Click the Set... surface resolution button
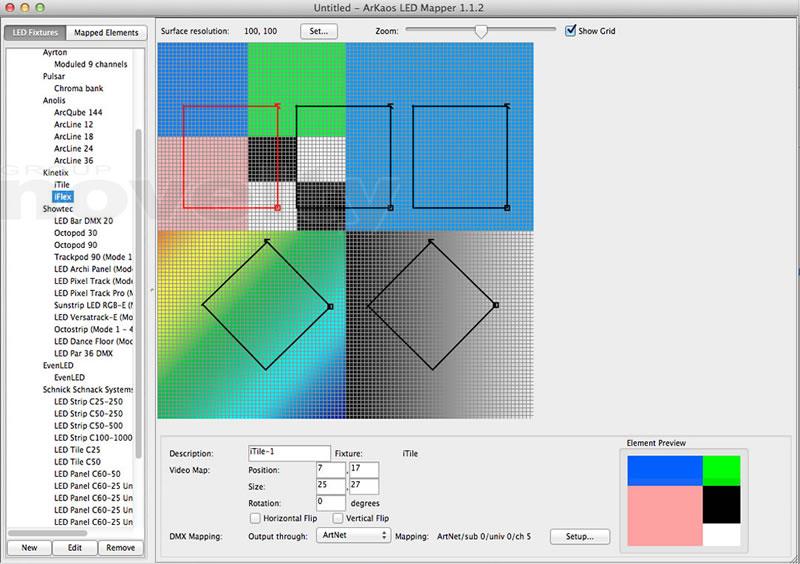The width and height of the screenshot is (800, 564). tap(319, 31)
